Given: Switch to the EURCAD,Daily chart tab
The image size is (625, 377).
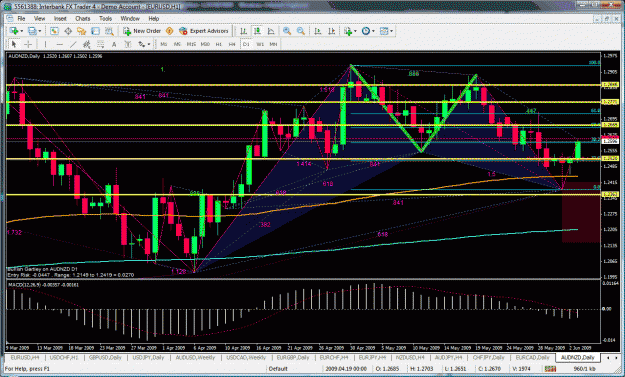Looking at the screenshot, I should [x=532, y=357].
